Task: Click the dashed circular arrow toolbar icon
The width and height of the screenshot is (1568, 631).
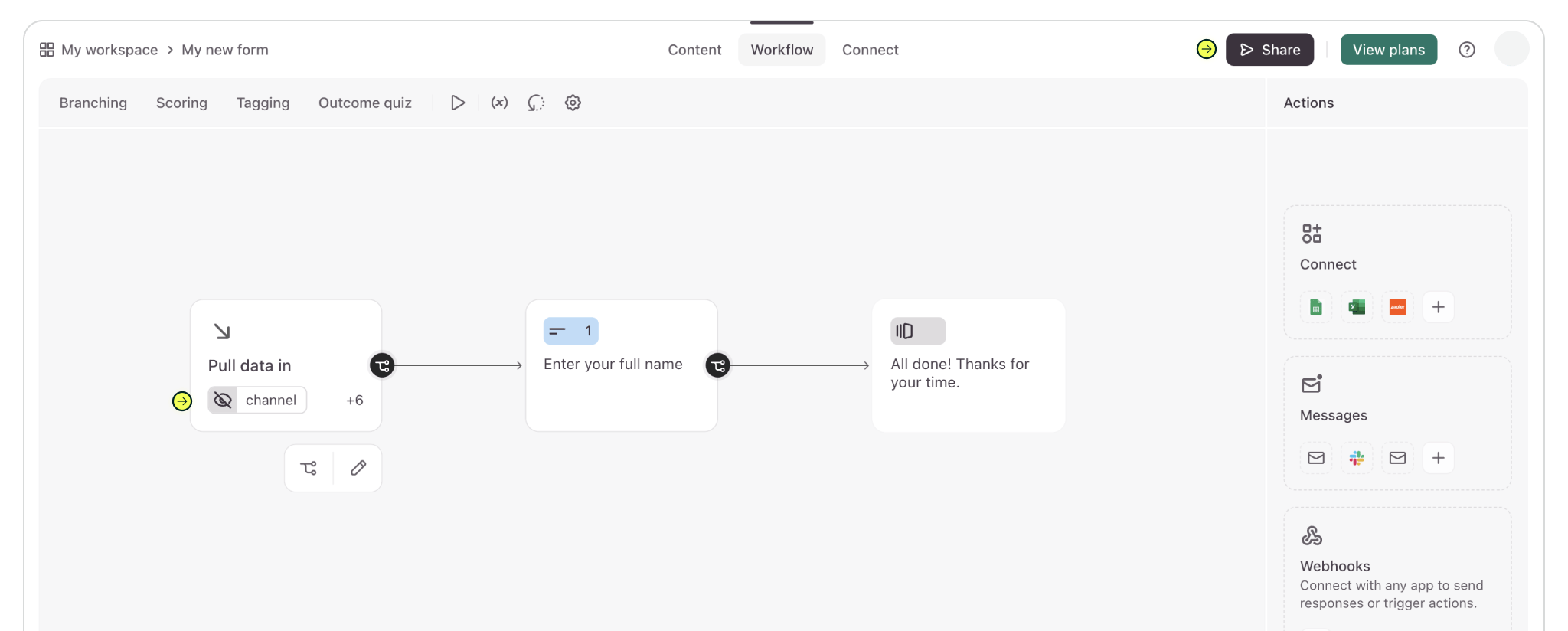Action: [536, 103]
